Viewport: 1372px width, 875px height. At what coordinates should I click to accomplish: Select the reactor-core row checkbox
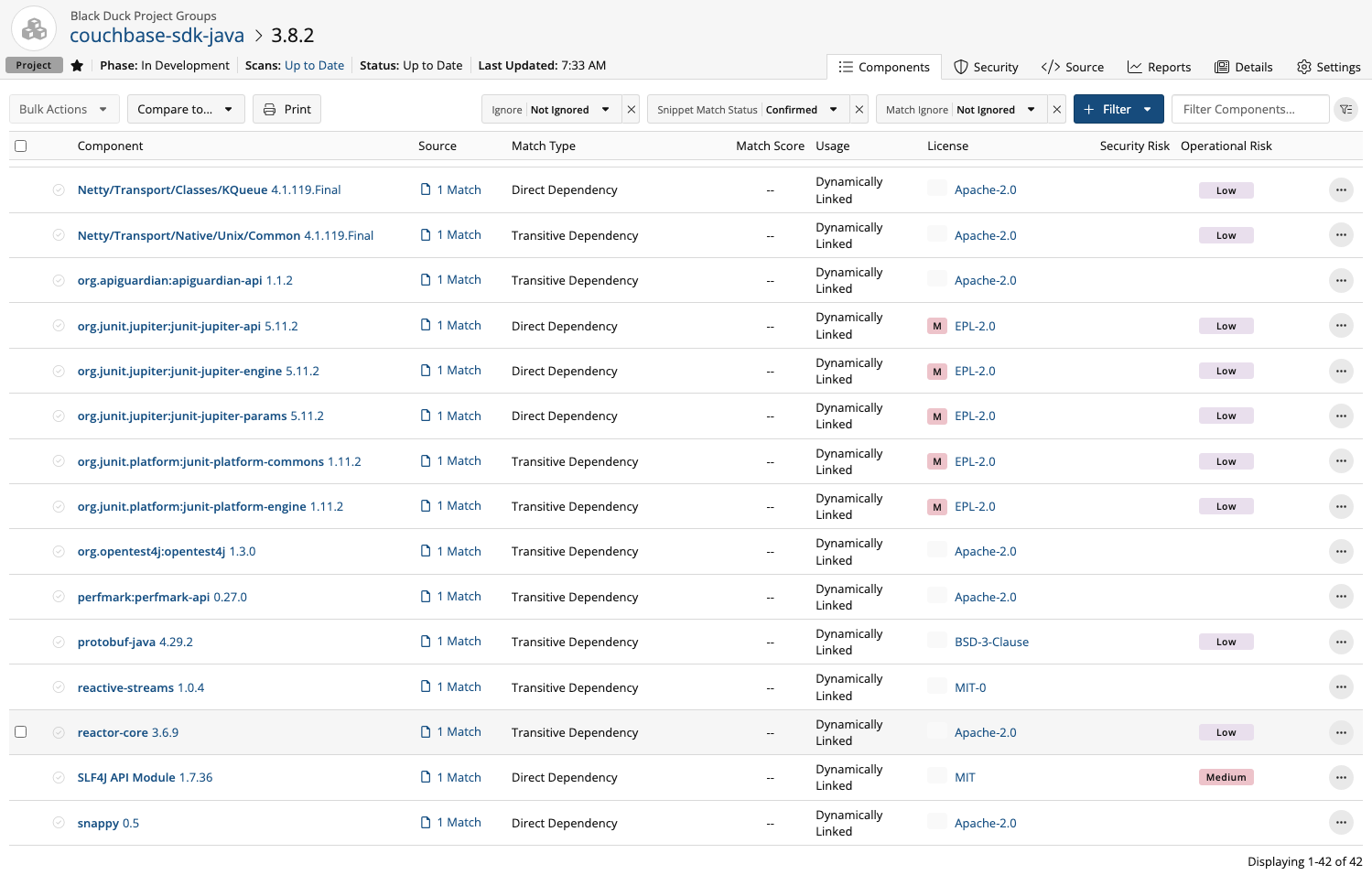[21, 732]
